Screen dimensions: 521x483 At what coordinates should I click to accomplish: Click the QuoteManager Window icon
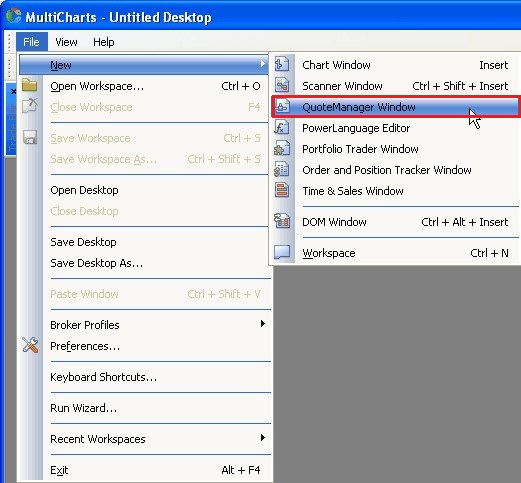tap(282, 107)
